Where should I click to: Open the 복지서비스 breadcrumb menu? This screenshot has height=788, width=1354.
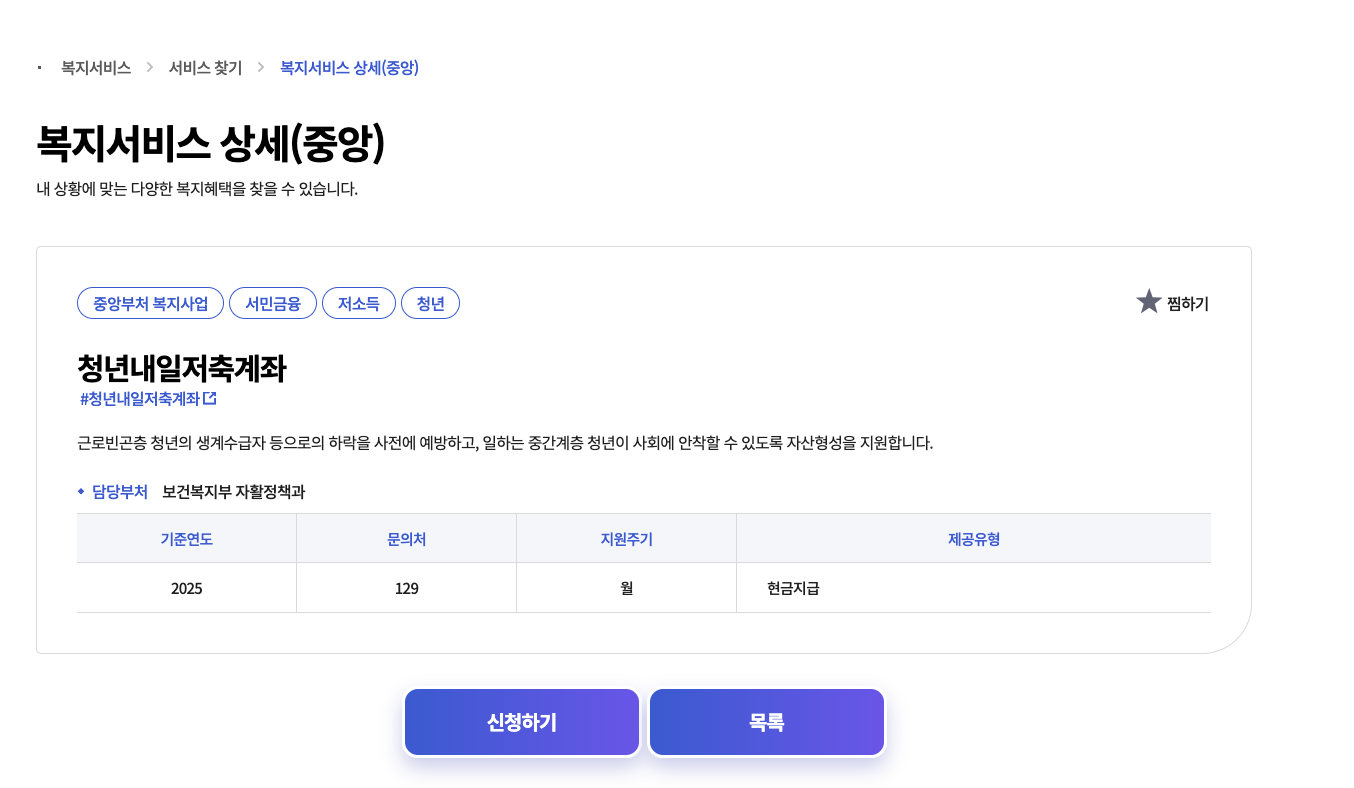click(95, 67)
